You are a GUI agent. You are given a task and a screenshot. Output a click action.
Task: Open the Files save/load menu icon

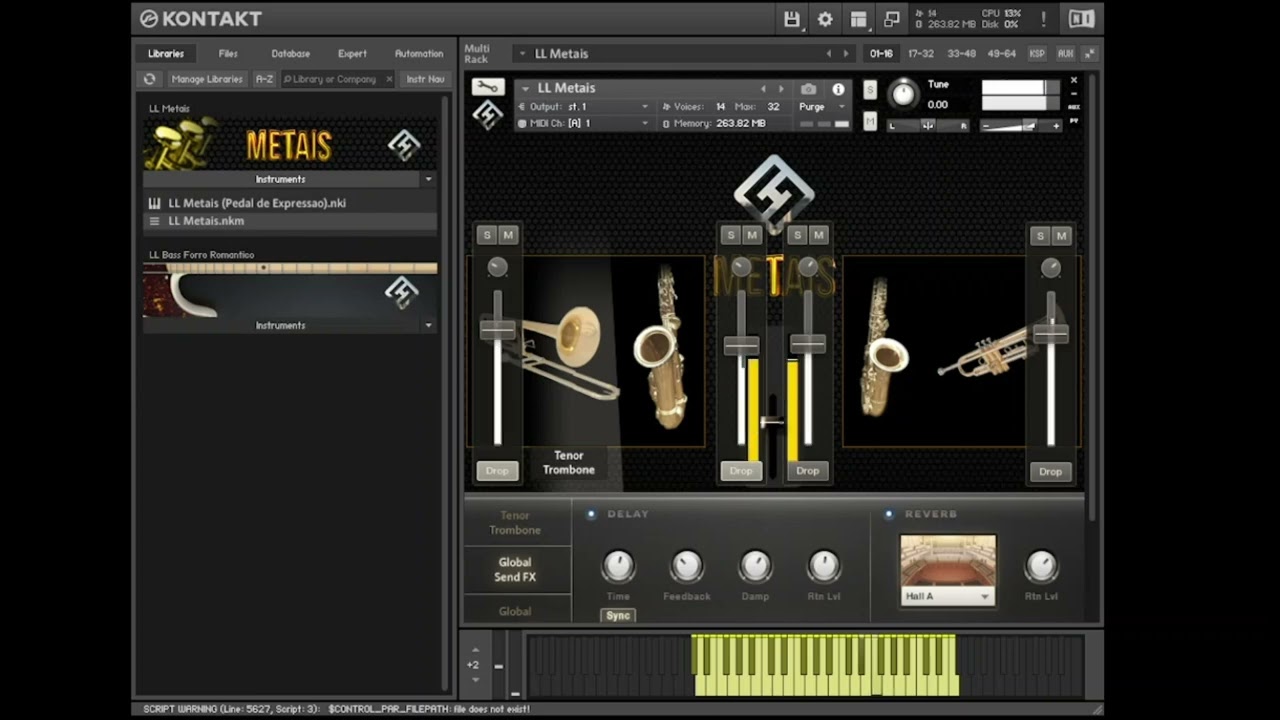(792, 19)
